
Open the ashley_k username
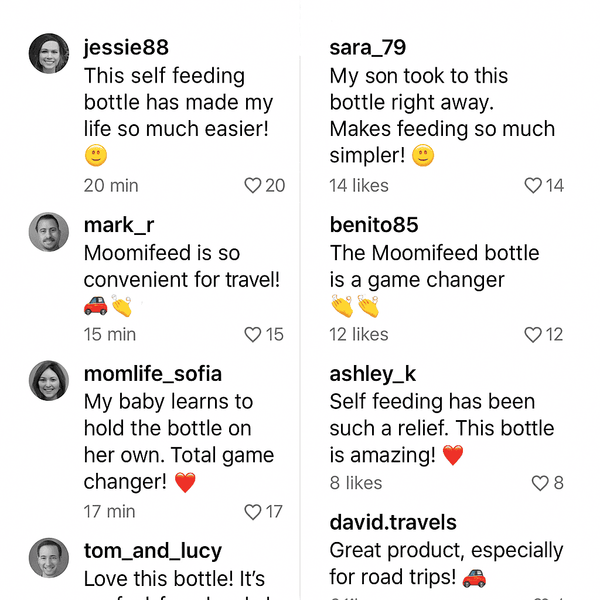coord(373,374)
